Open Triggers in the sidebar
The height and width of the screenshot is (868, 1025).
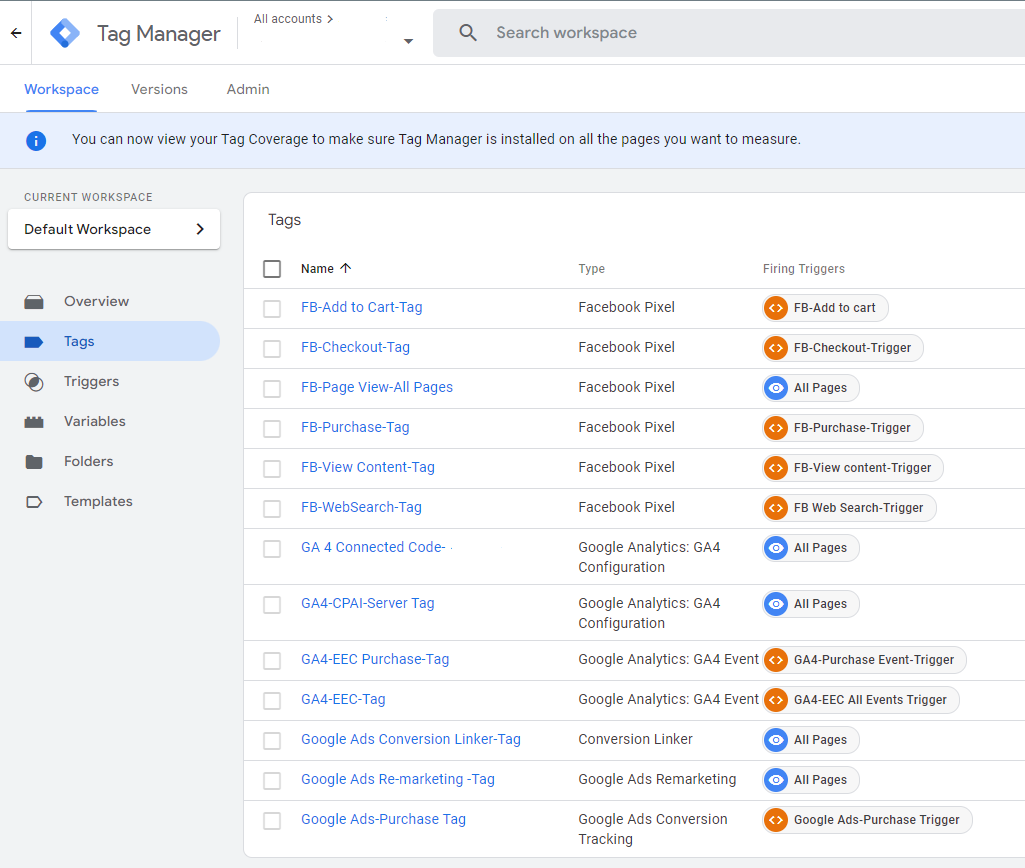pos(110,382)
